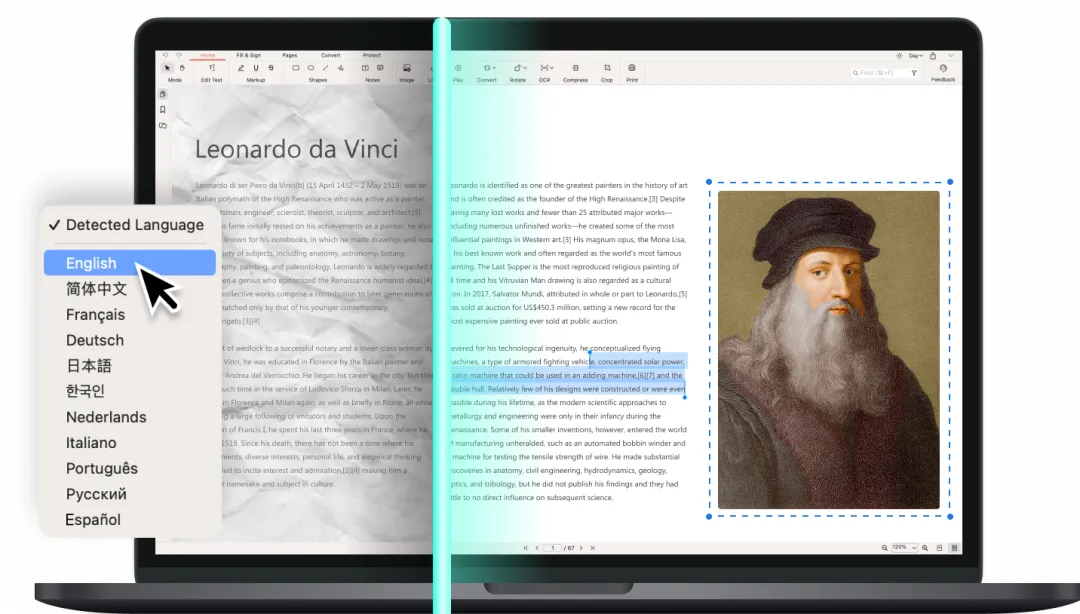The image size is (1080, 614).
Task: Jump to first page
Action: [526, 548]
